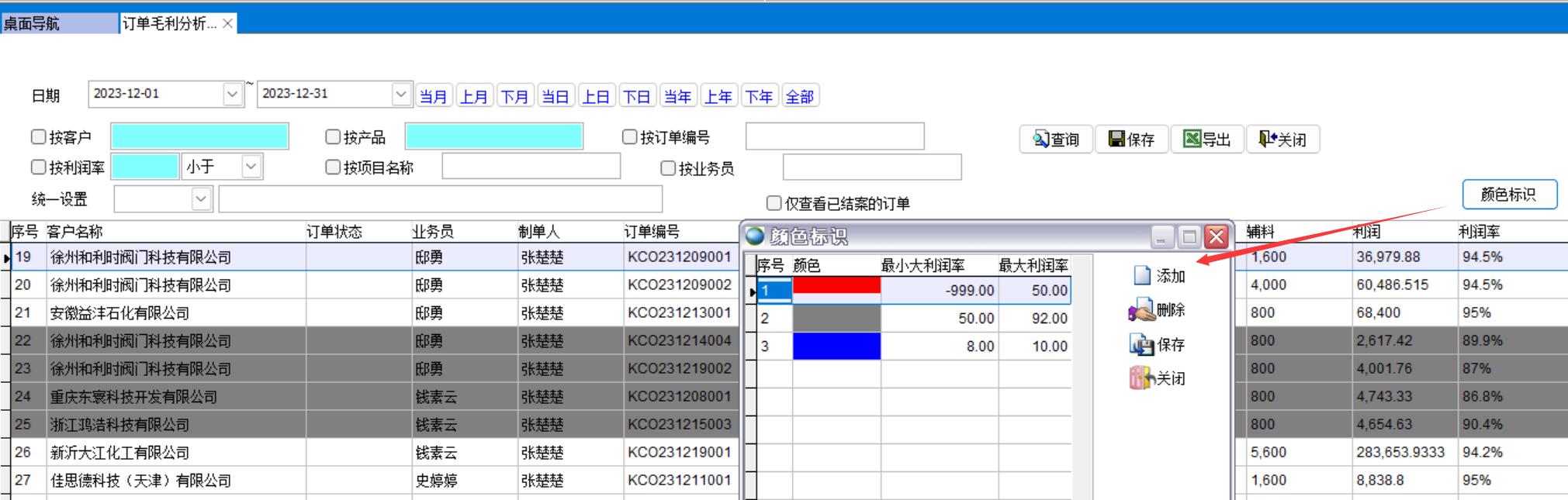Click the 查询 search icon button

tap(1041, 140)
